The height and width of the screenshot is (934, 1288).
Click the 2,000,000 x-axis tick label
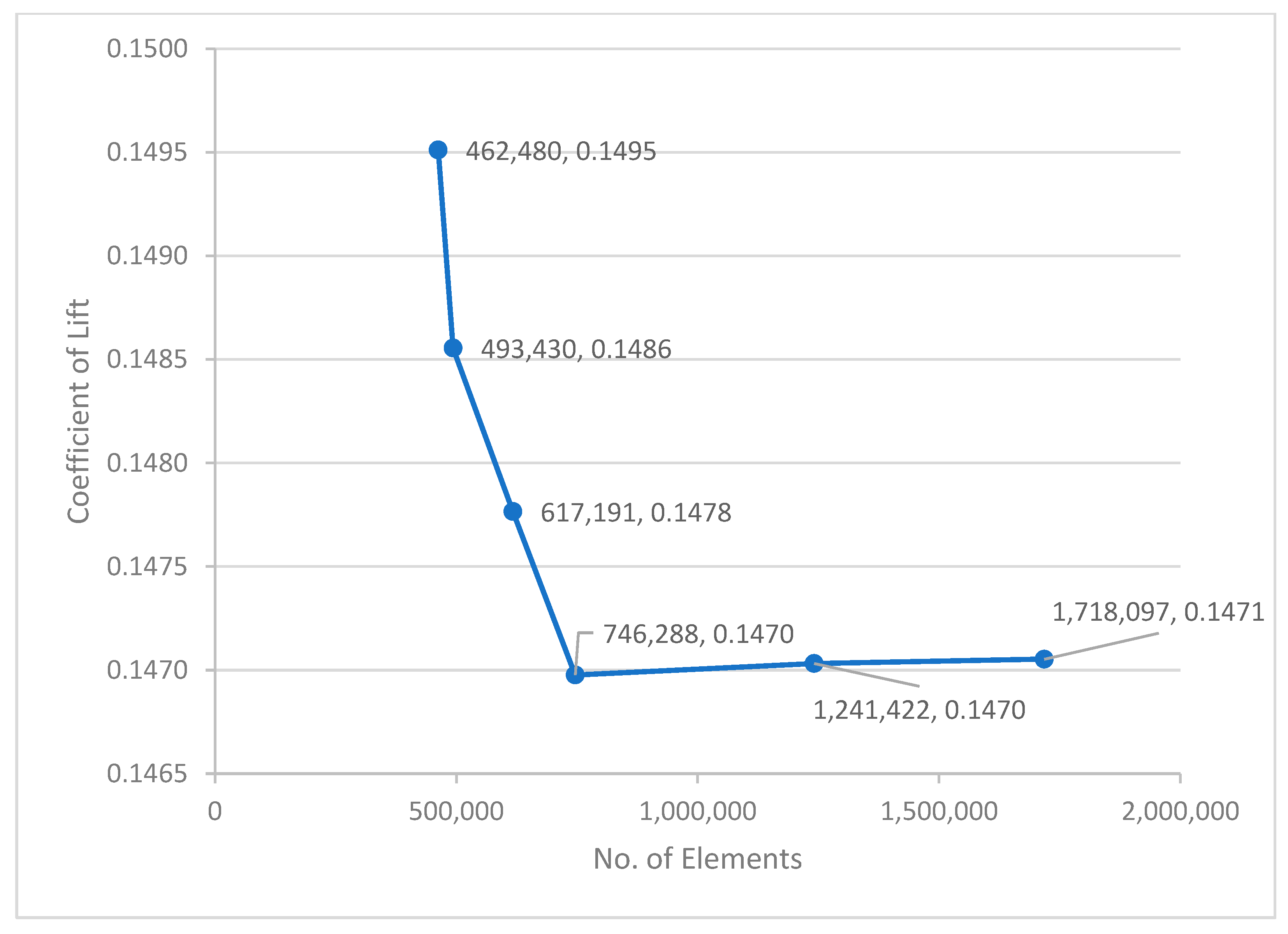tap(1180, 812)
